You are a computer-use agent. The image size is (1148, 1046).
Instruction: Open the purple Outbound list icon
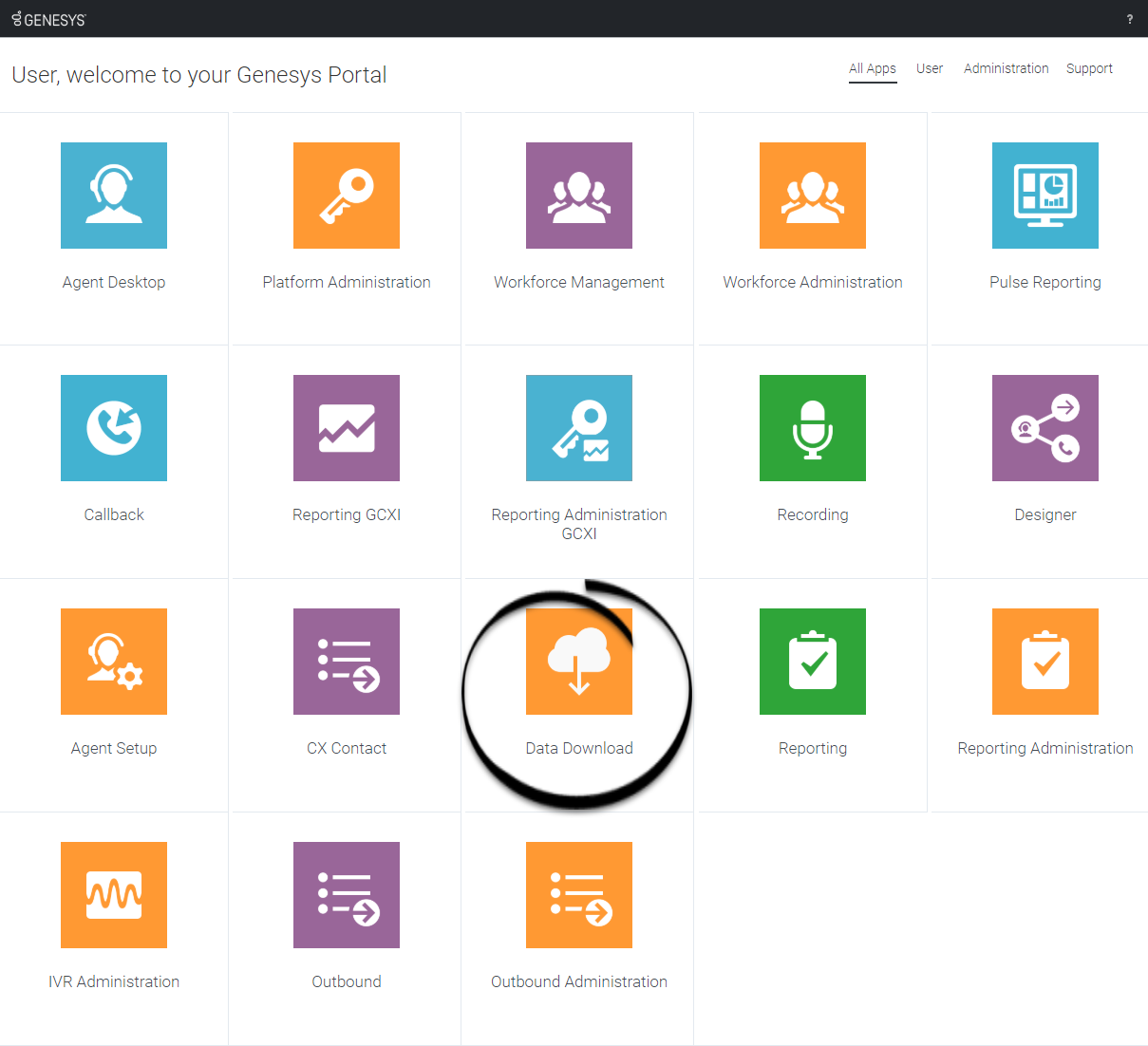click(347, 895)
